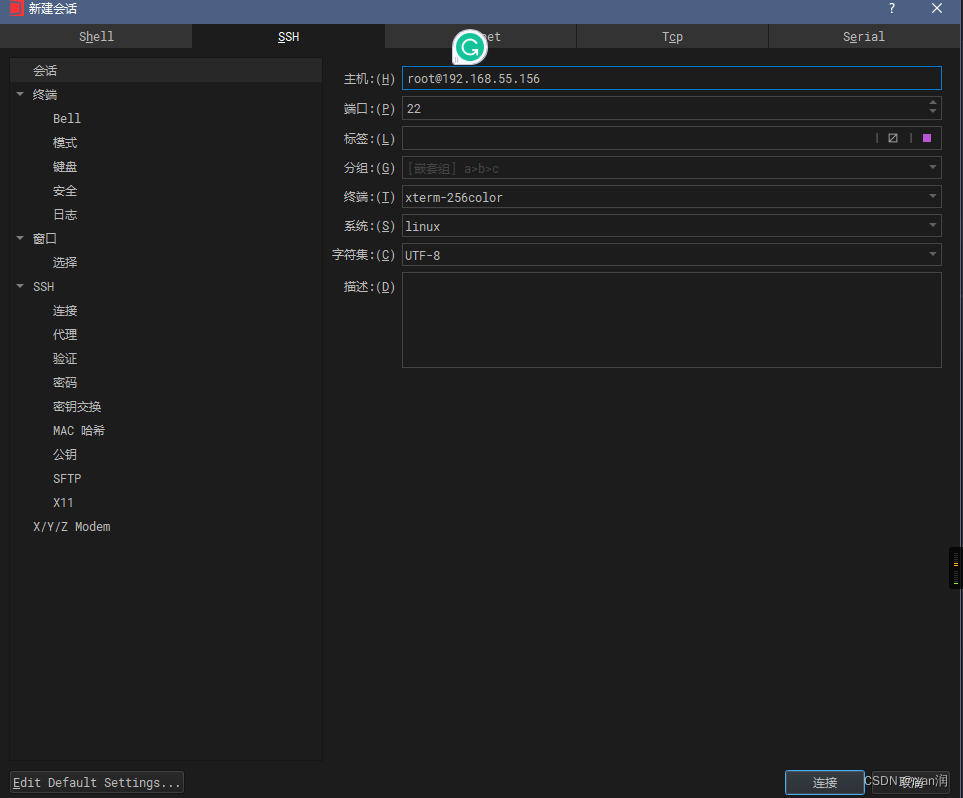
Task: Select 选择 under 窗口
Action: point(65,262)
